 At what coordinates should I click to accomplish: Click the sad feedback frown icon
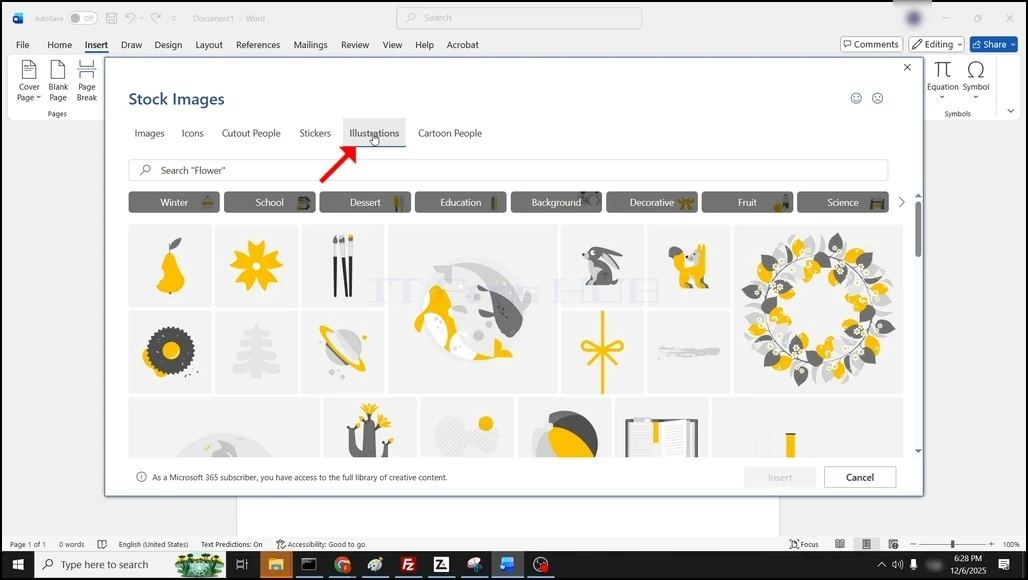pos(877,98)
